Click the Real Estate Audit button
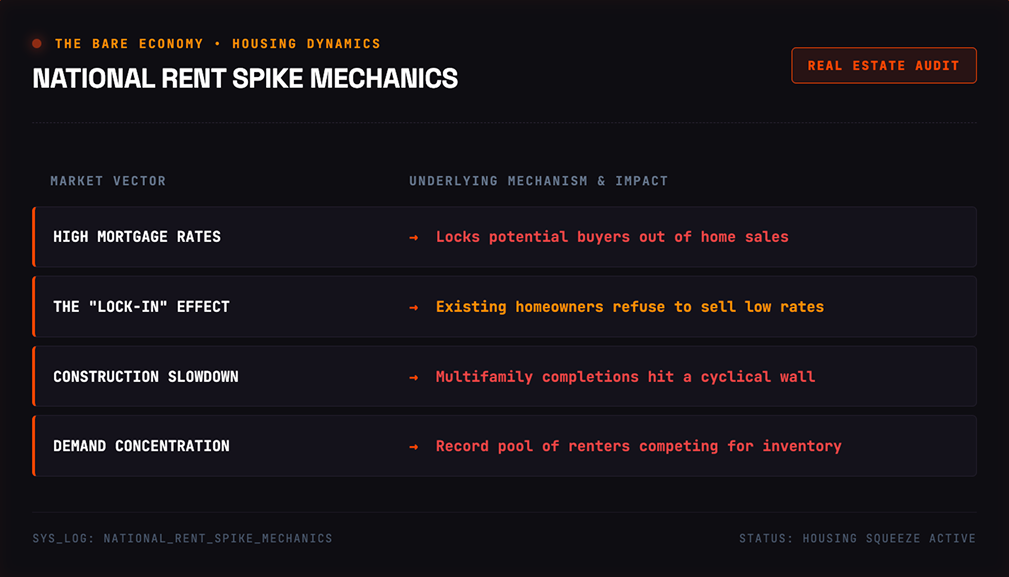This screenshot has height=577, width=1009. [x=884, y=66]
